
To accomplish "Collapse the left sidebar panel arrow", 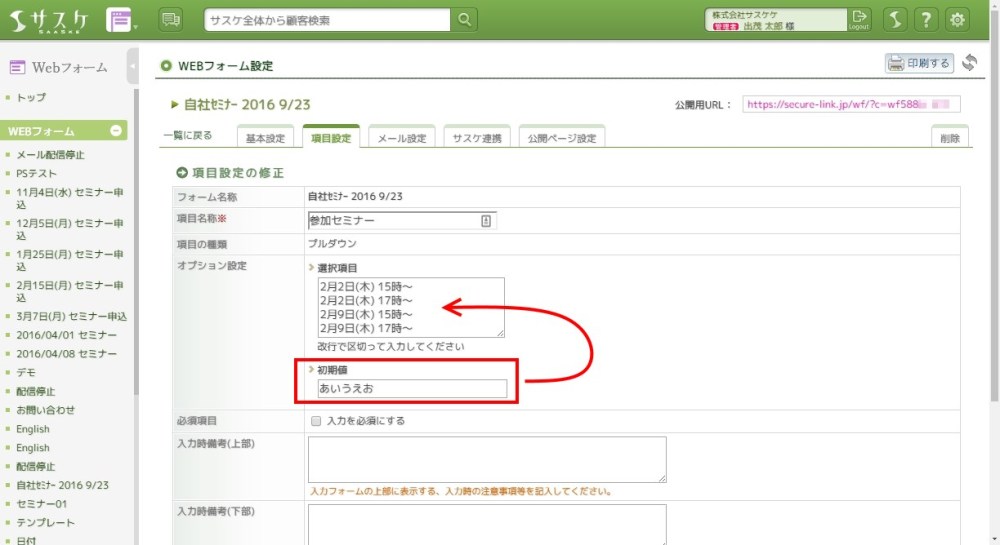I will [133, 67].
